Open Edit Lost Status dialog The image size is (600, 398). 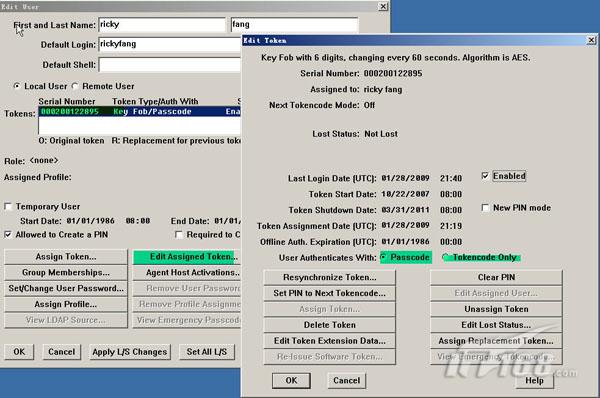496,325
